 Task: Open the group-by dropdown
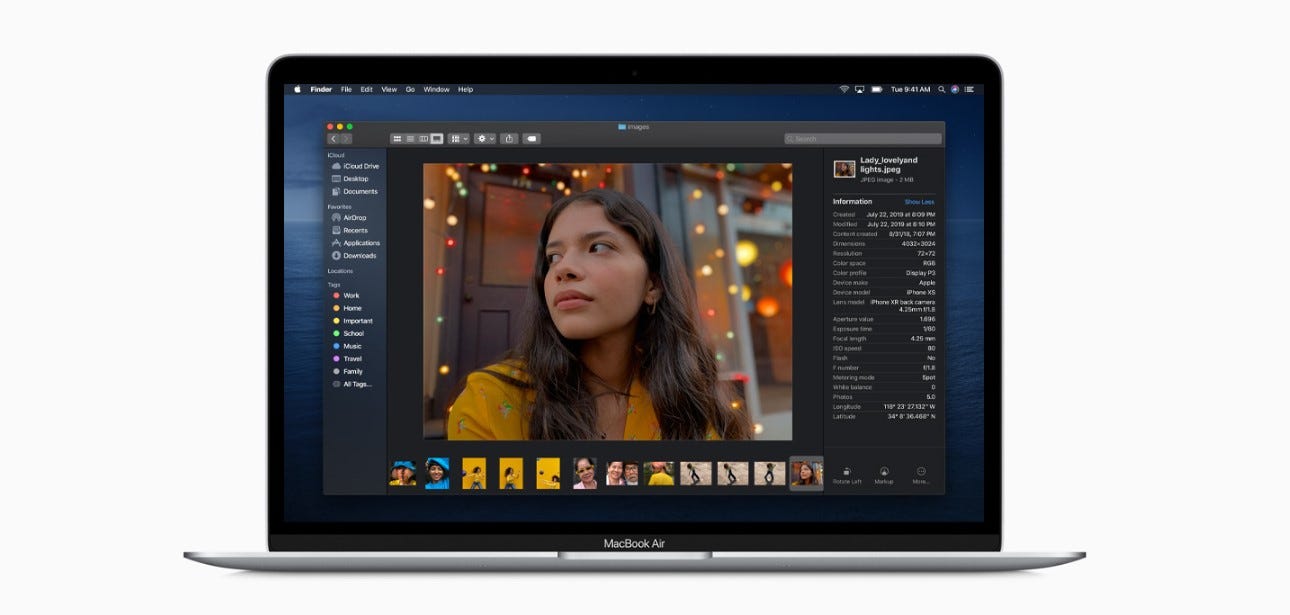[x=458, y=139]
